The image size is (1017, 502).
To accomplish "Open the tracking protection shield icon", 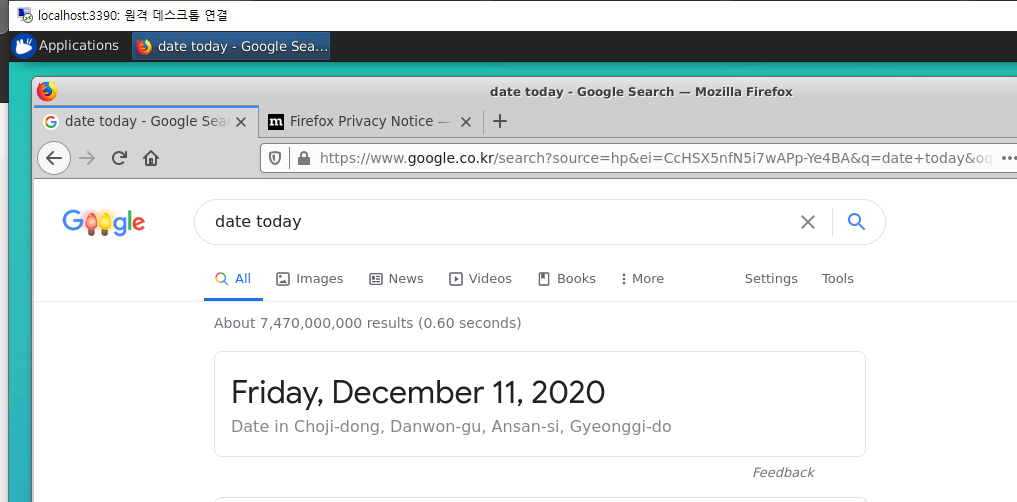I will coord(275,158).
